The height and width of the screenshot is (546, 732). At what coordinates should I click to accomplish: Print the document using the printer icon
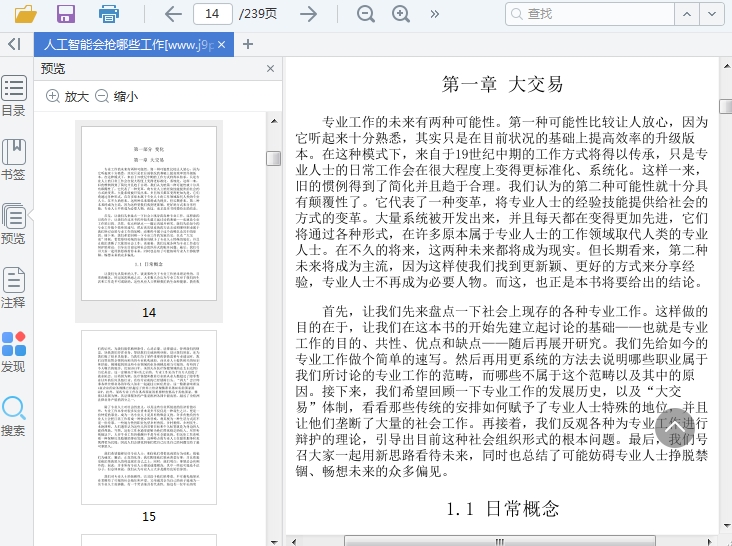109,14
